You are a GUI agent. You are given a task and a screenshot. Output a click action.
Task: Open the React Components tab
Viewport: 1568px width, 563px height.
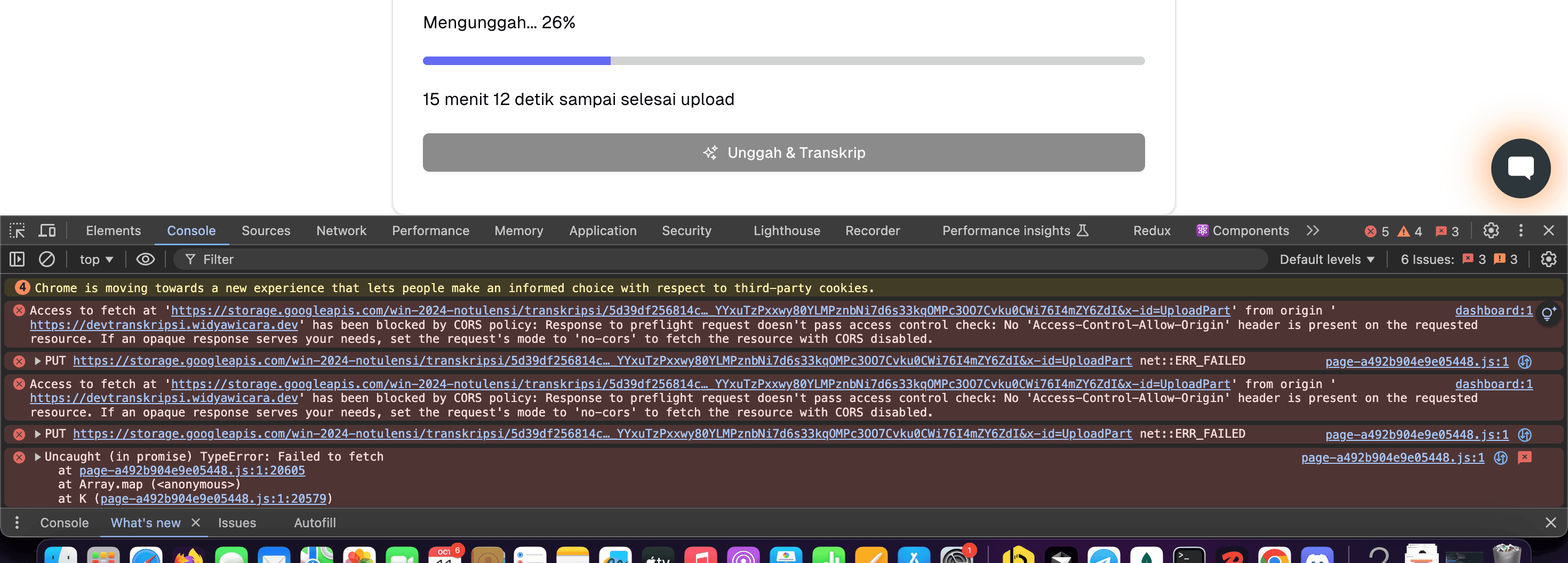click(1243, 231)
